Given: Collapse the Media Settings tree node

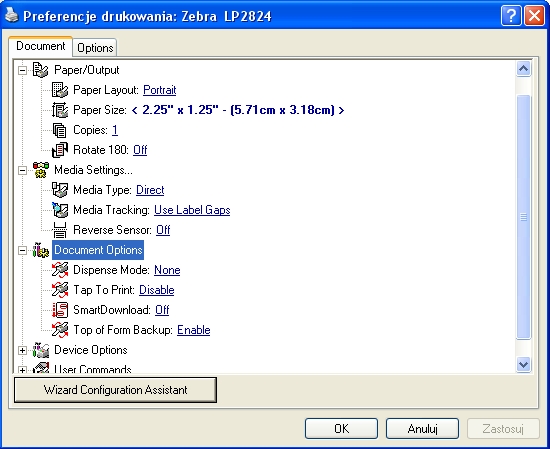Looking at the screenshot, I should coord(22,170).
